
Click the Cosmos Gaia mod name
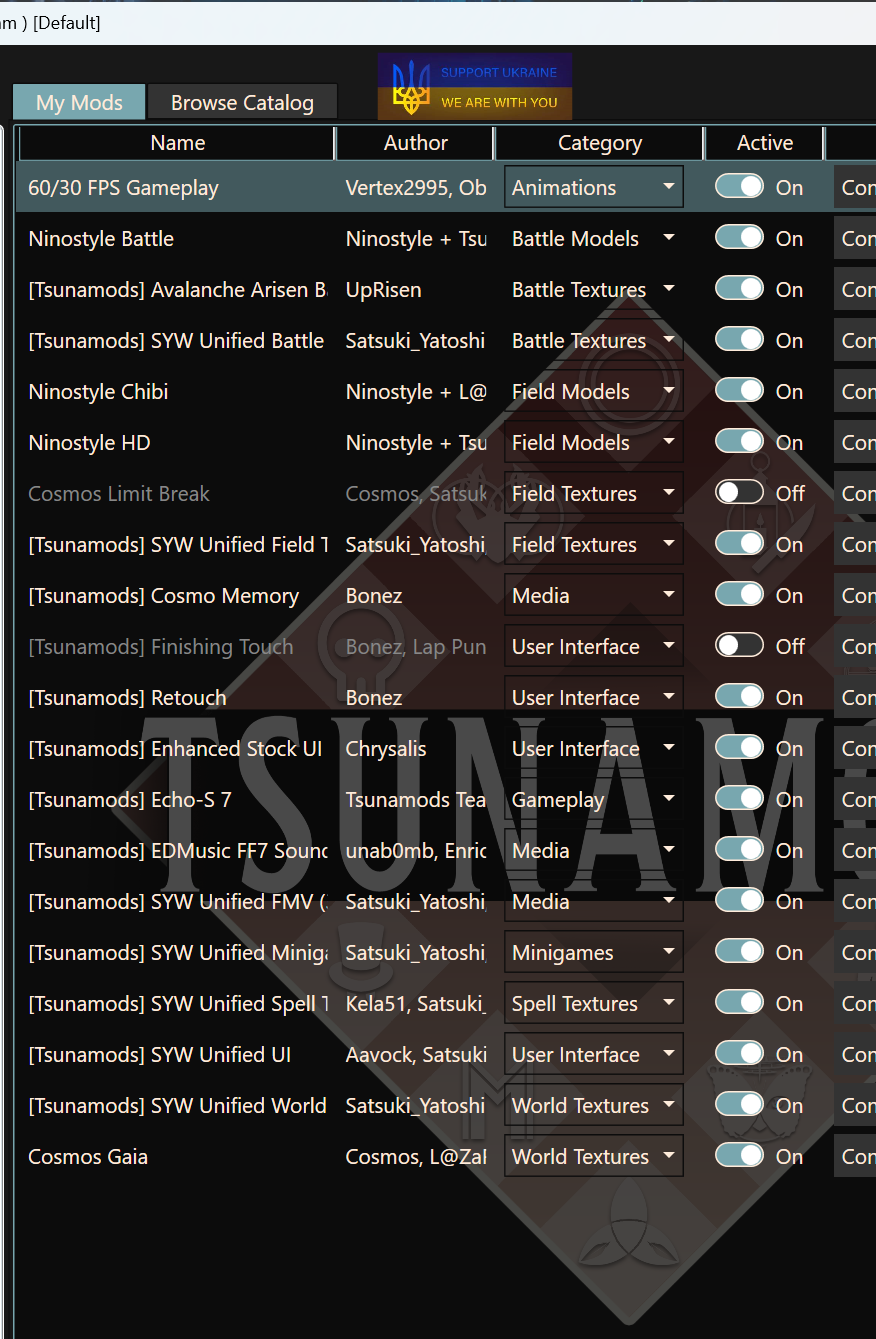coord(88,1156)
